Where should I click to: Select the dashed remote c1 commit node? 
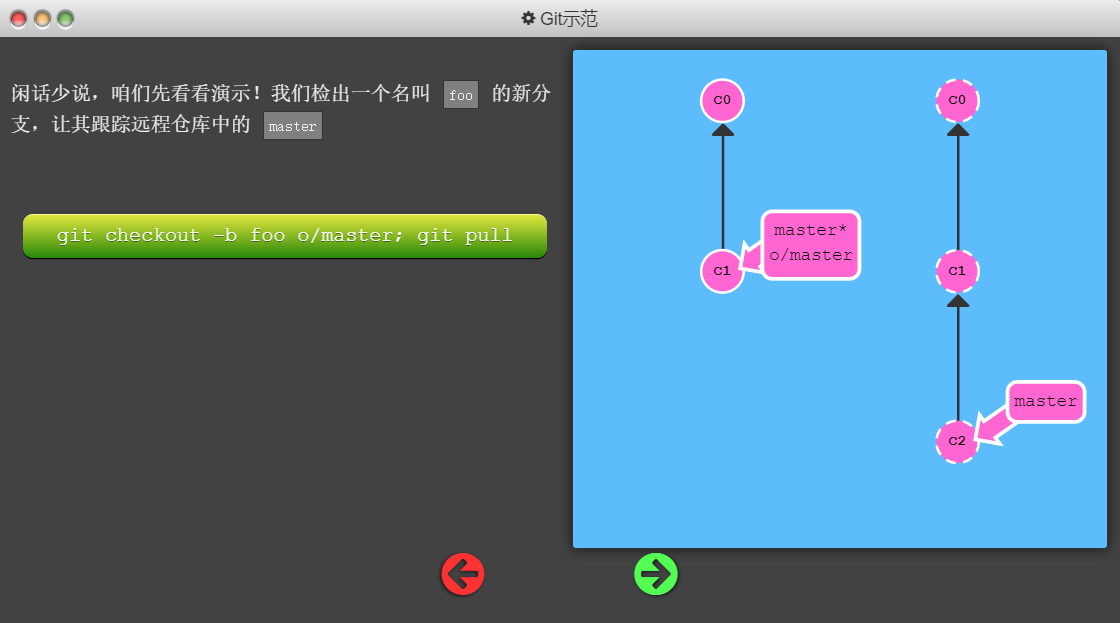957,271
